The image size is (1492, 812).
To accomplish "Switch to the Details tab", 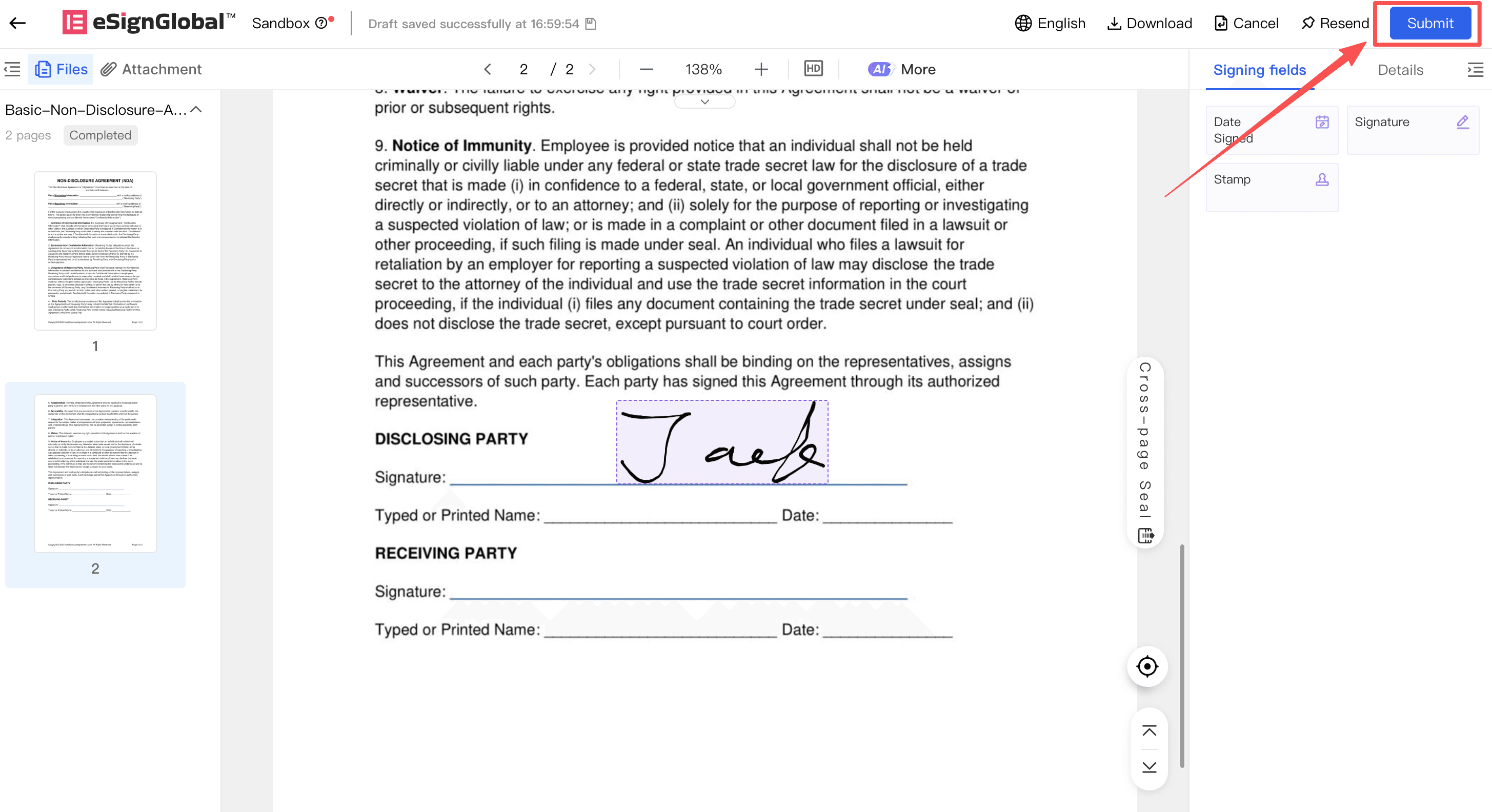I will [x=1400, y=70].
